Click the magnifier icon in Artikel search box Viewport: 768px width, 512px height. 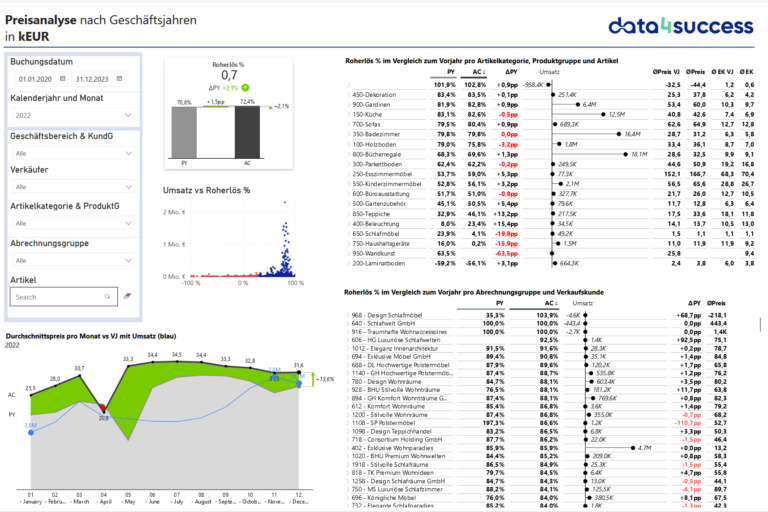107,296
